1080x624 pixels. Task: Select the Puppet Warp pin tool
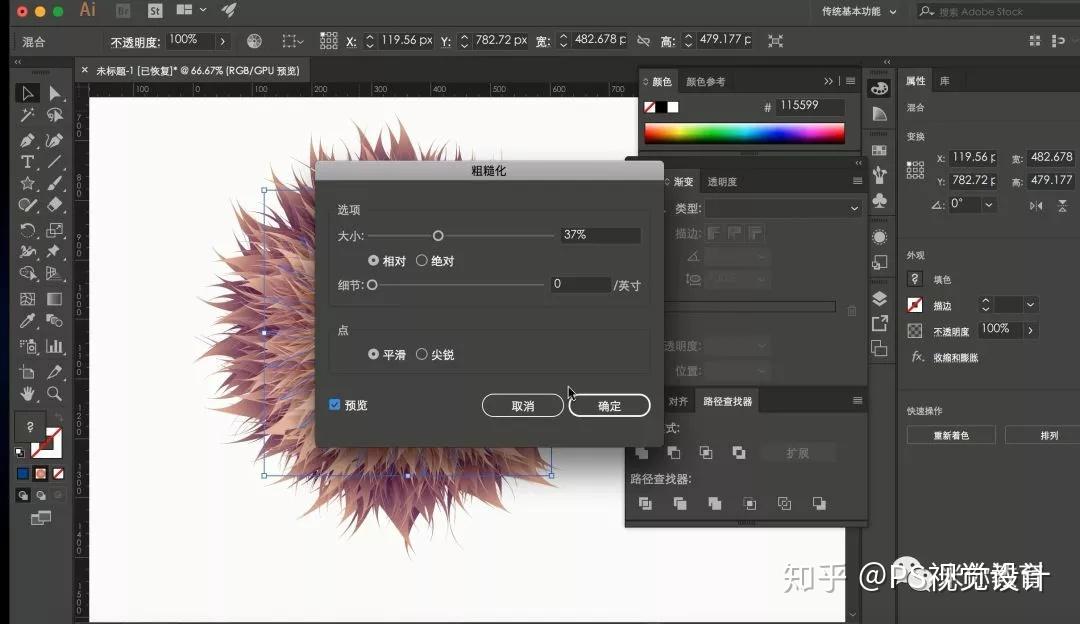(x=54, y=251)
